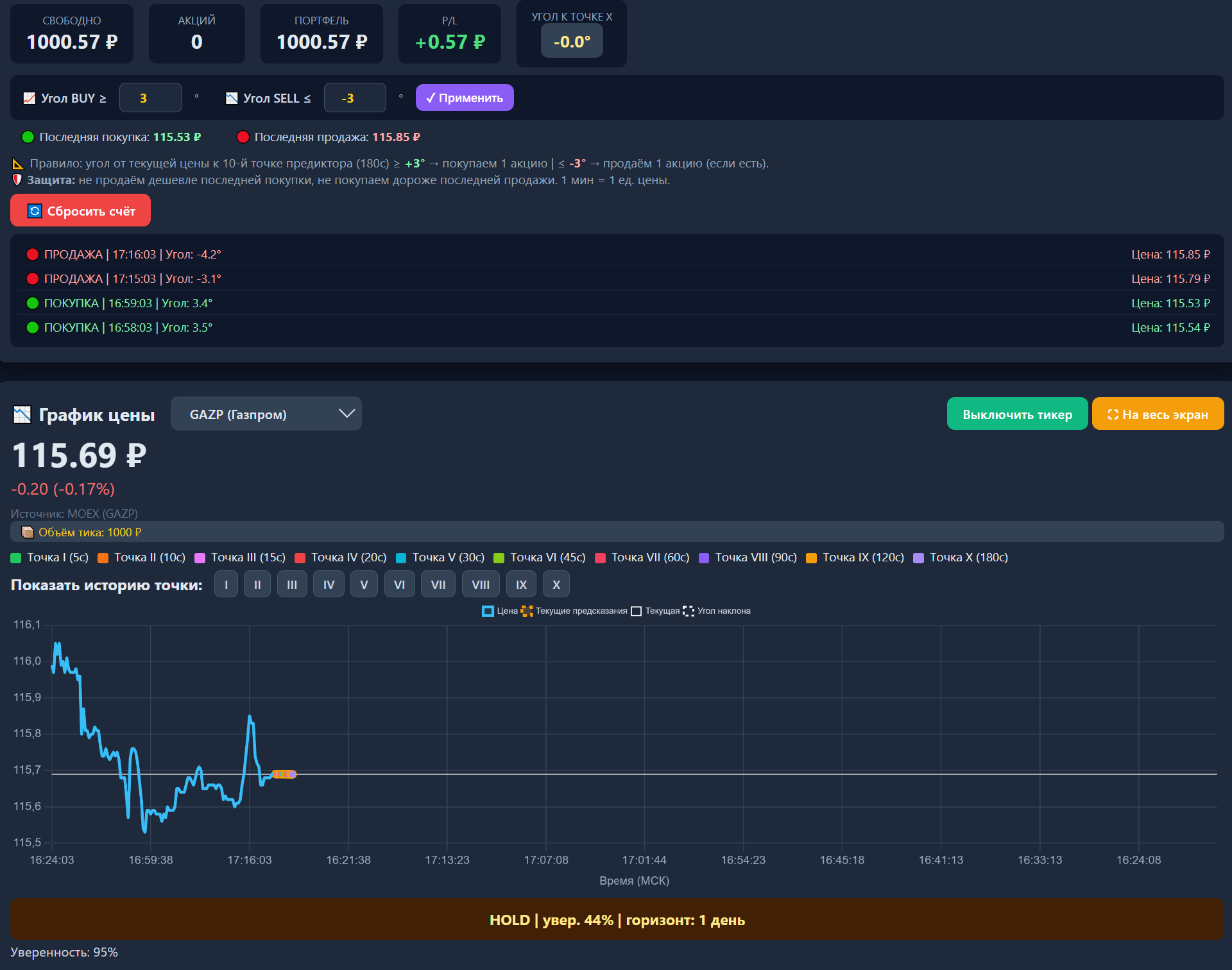The image size is (1232, 970).
Task: Click На весь экран button
Action: [1158, 414]
